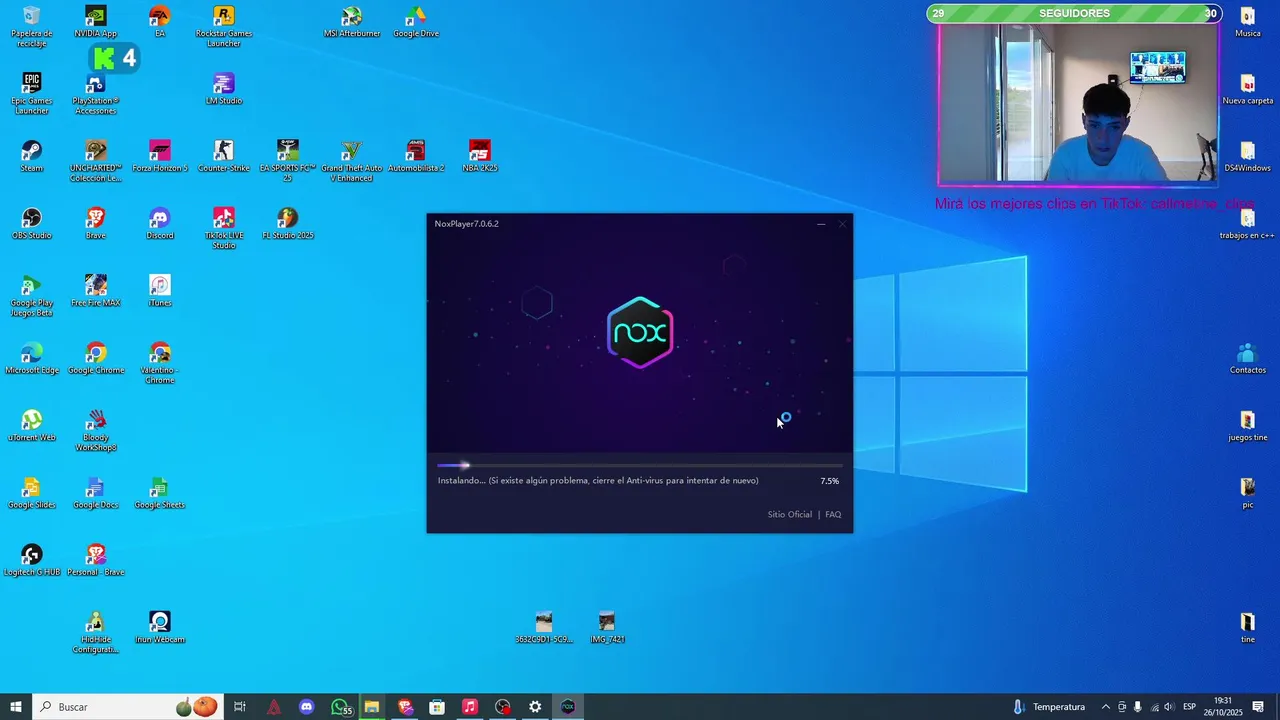Select Epic Games Launcher desktop icon
1280x720 pixels.
tap(32, 94)
